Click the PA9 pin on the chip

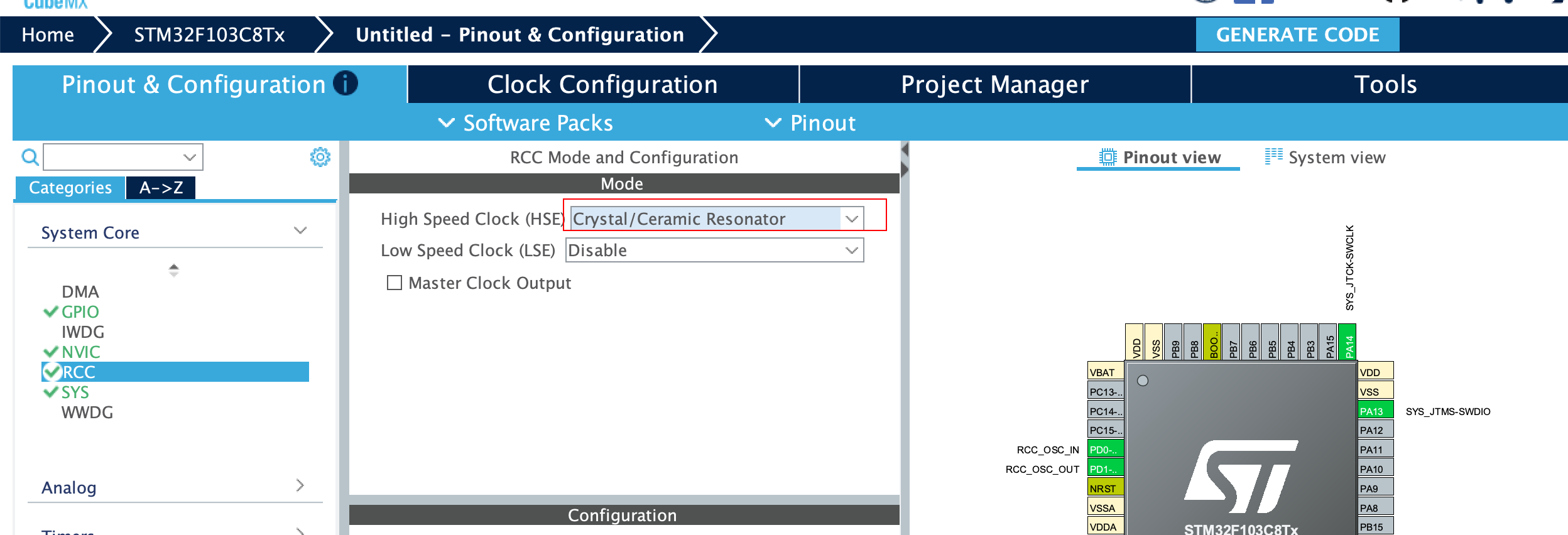1376,488
